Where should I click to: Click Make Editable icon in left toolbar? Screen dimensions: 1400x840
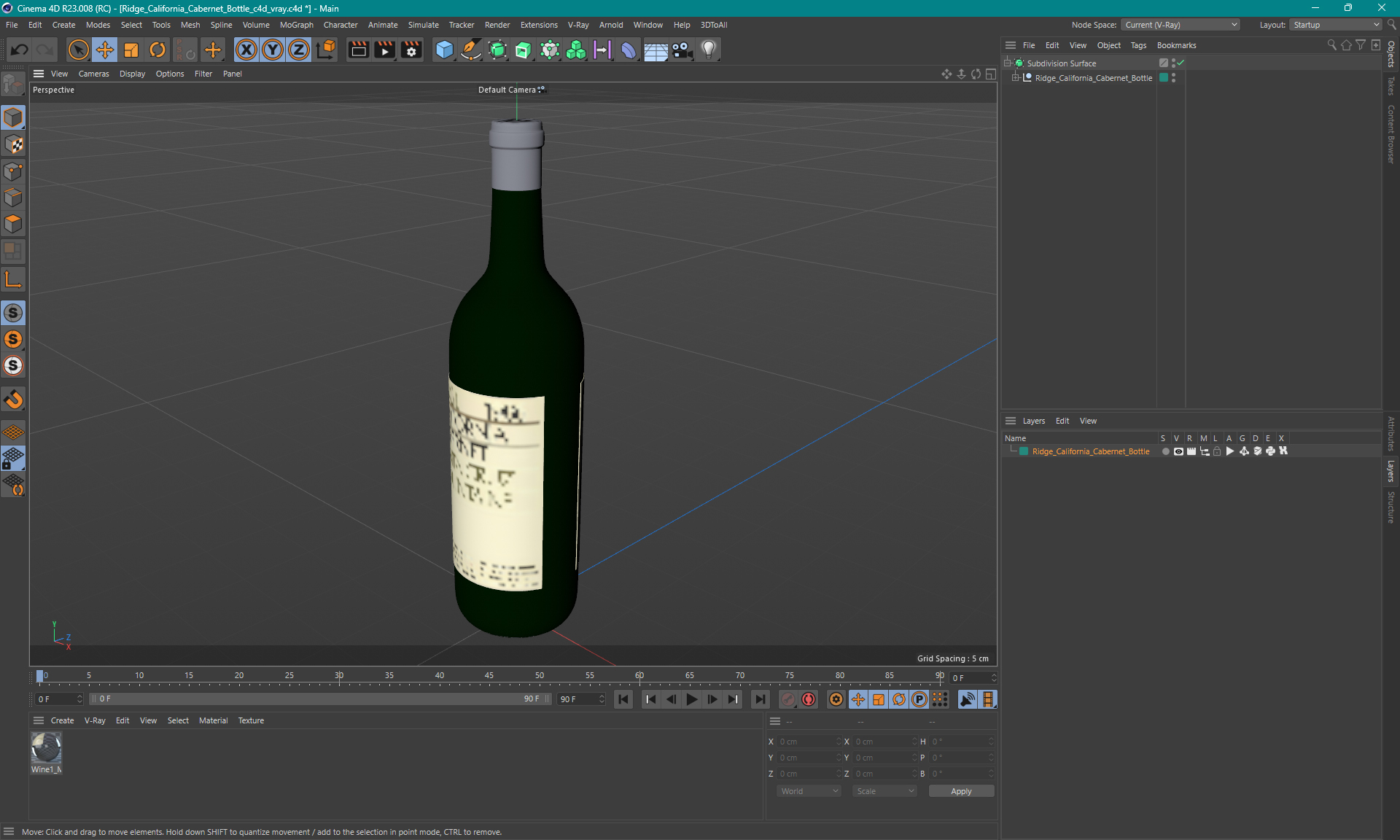coord(13,85)
